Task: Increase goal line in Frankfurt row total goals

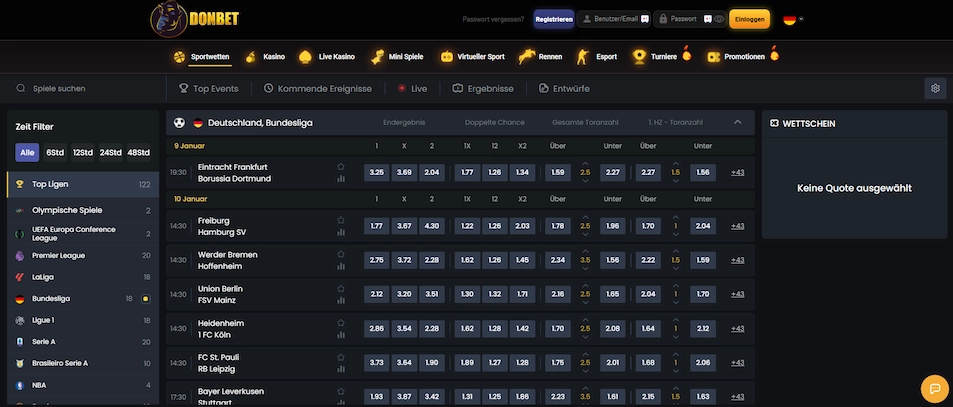Action: point(585,164)
